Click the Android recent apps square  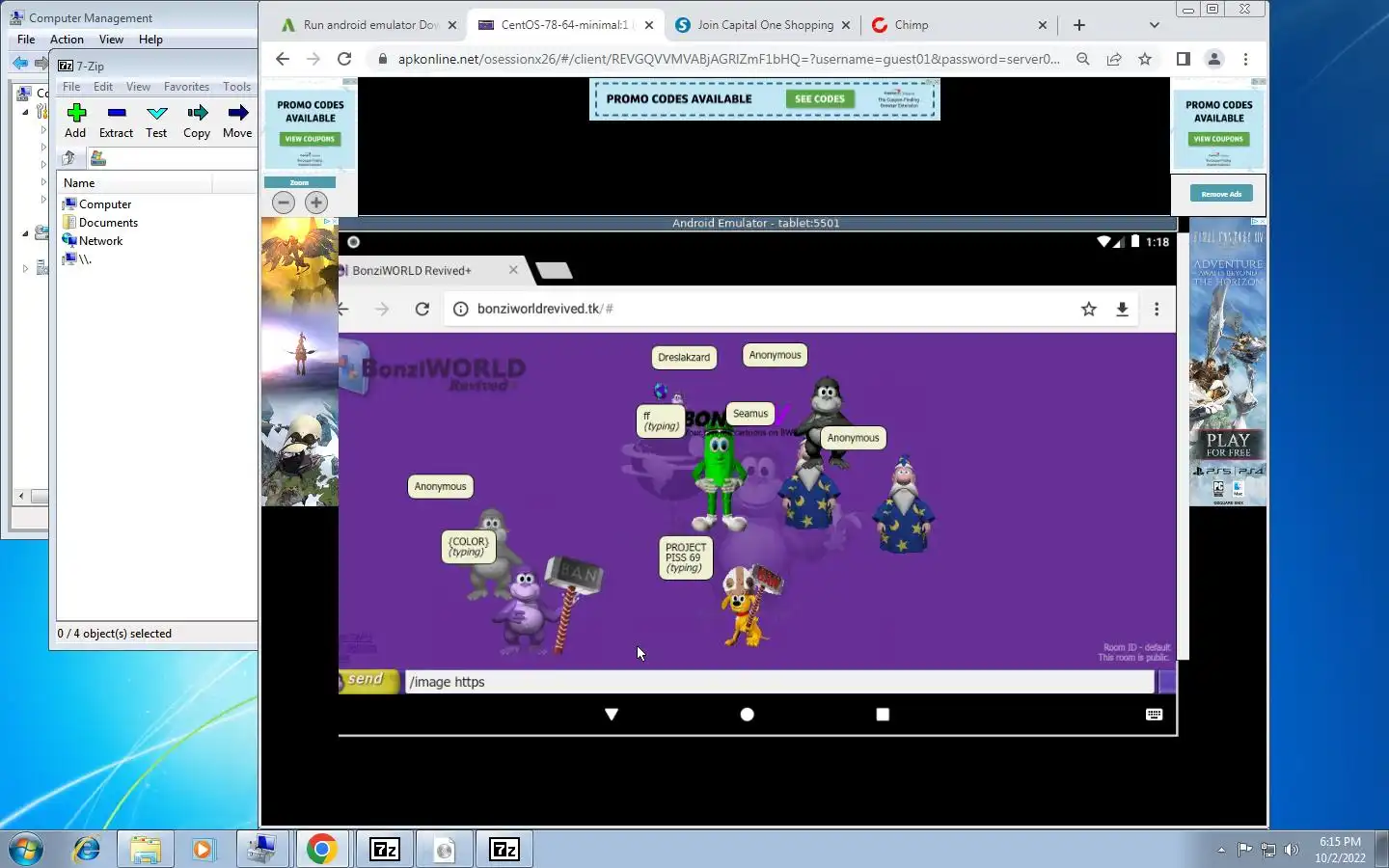click(x=883, y=715)
